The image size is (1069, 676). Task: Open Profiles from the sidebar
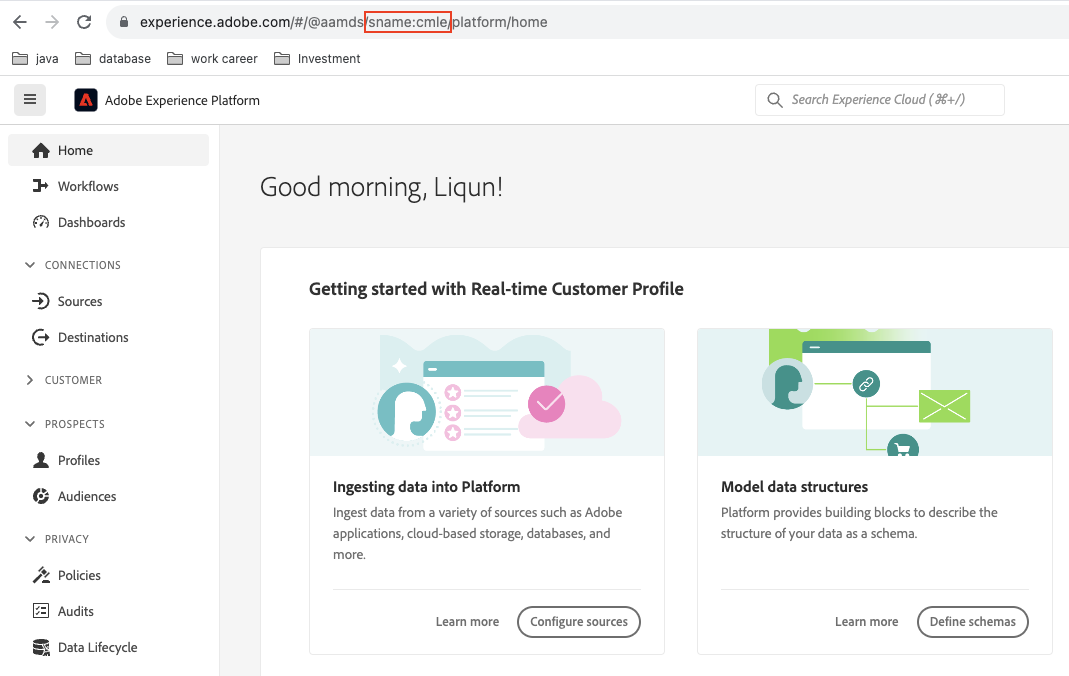(x=78, y=460)
